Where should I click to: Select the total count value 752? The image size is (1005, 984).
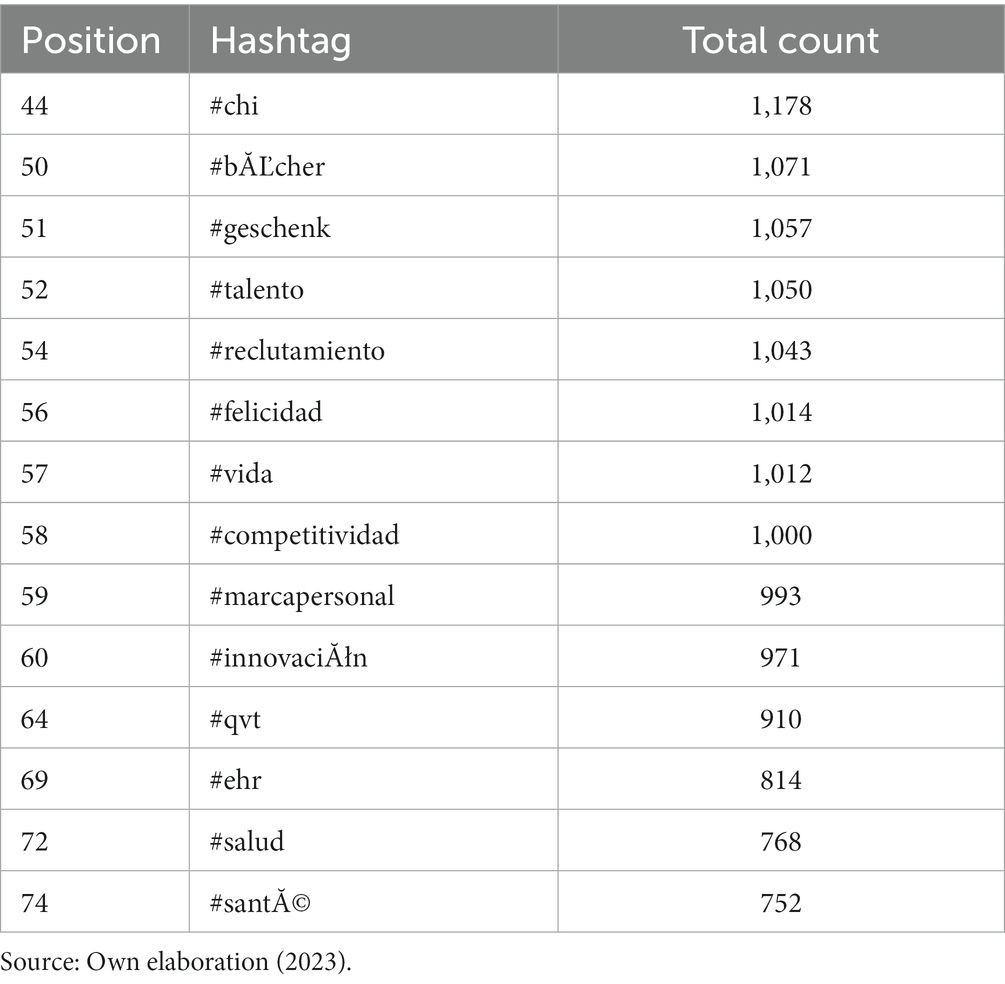pos(781,903)
